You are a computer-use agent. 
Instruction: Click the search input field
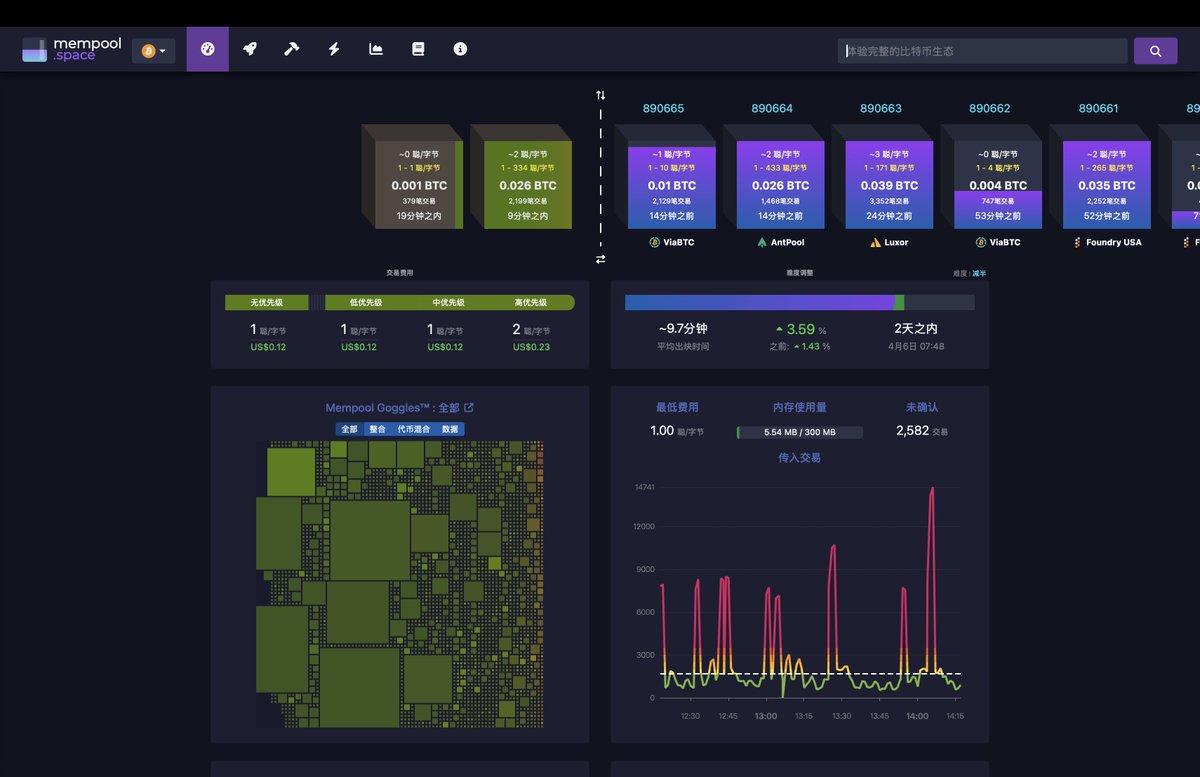pyautogui.click(x=983, y=51)
